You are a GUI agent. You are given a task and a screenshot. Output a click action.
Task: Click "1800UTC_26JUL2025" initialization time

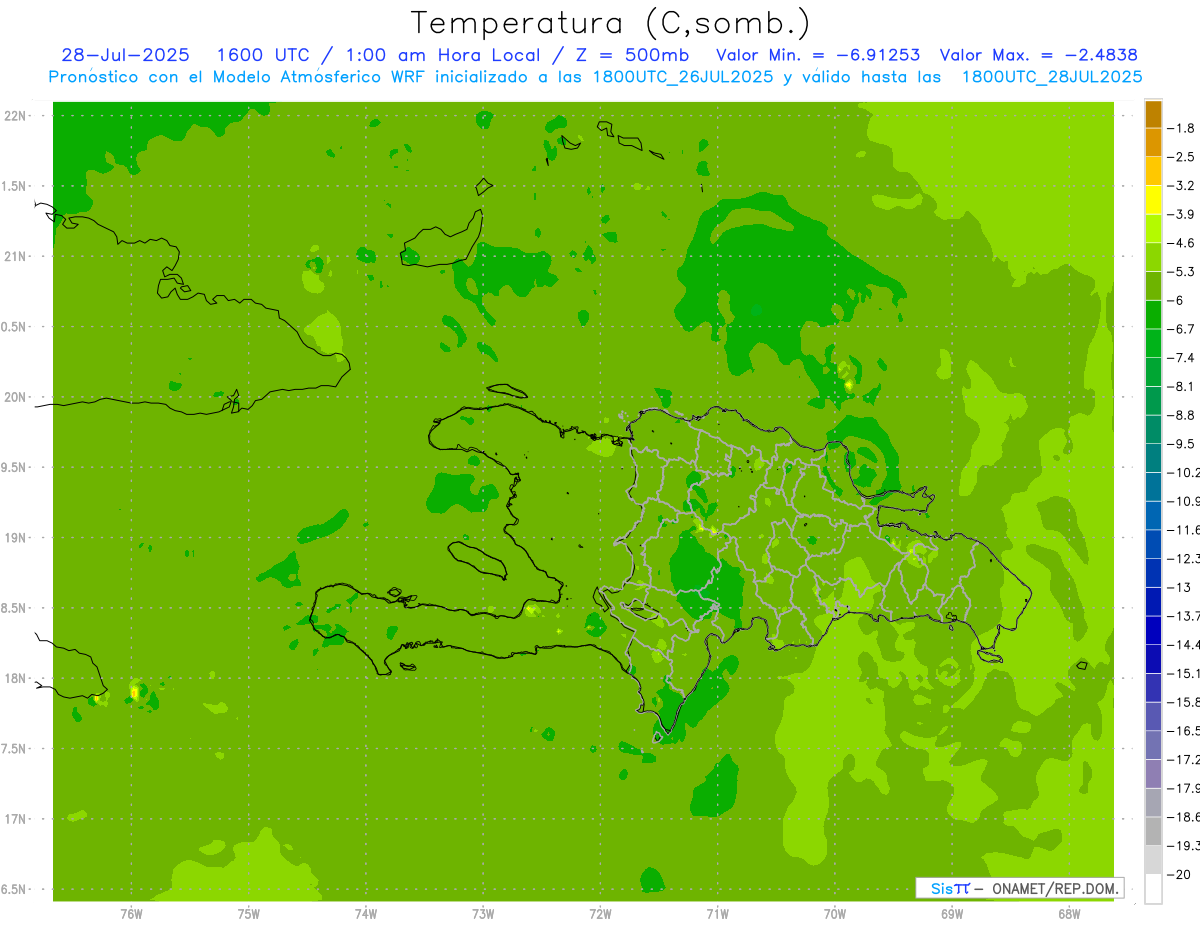pyautogui.click(x=682, y=77)
